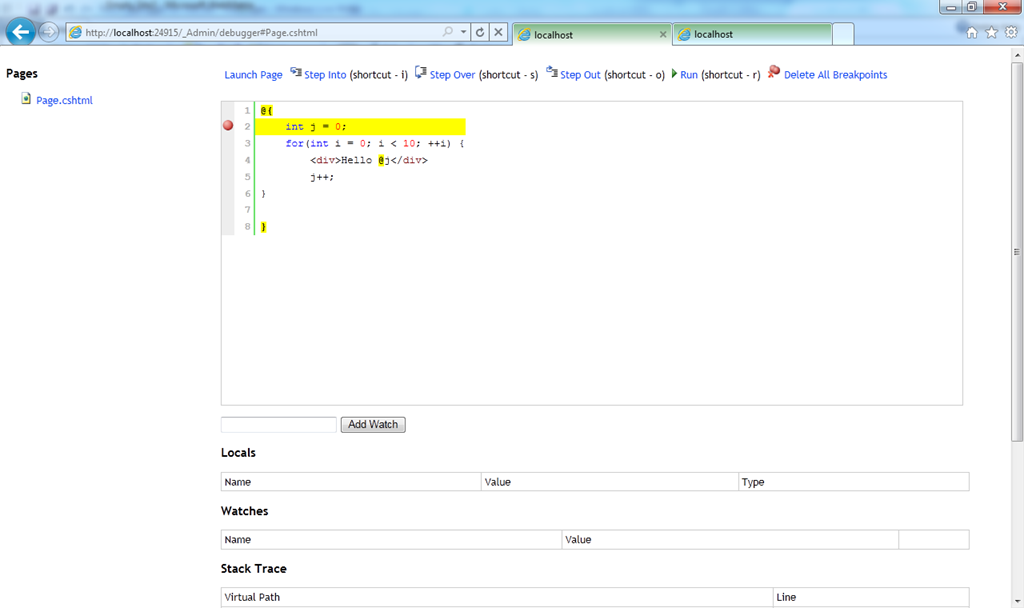The image size is (1024, 608).
Task: Click highlighted code line 'int j = 0;'
Action: (x=360, y=127)
